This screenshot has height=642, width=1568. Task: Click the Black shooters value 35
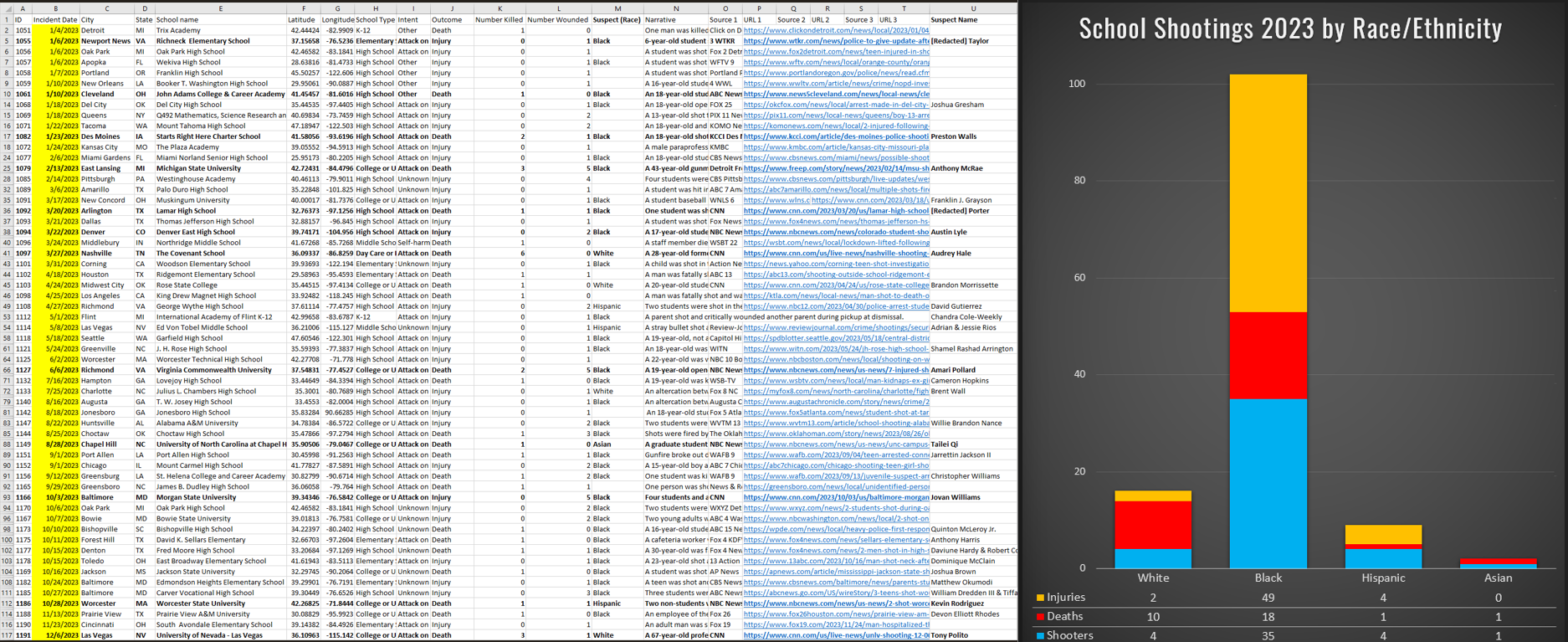(x=1268, y=636)
